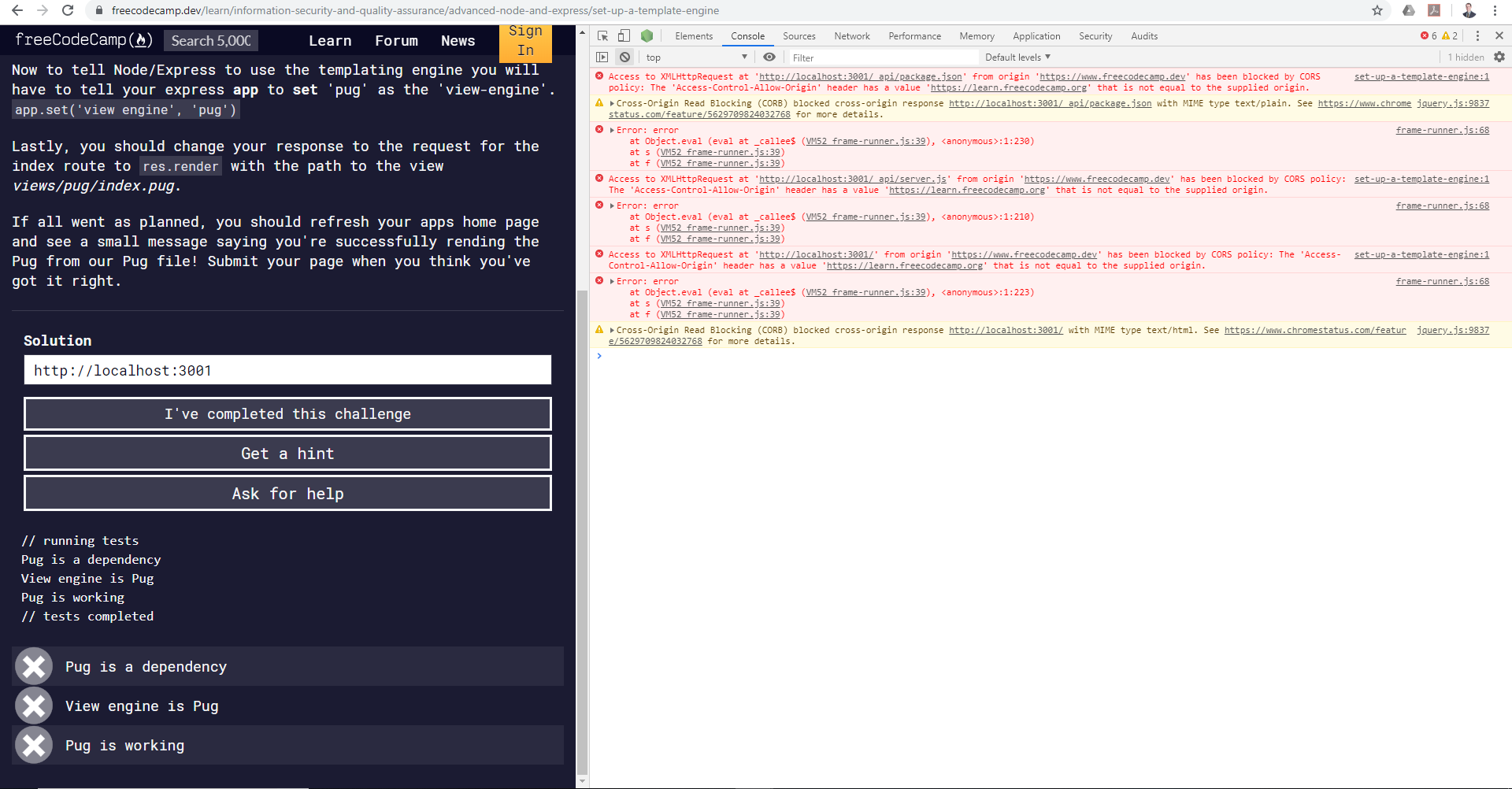Click failed icon for Pug is a dependency
The image size is (1512, 789).
pos(34,667)
